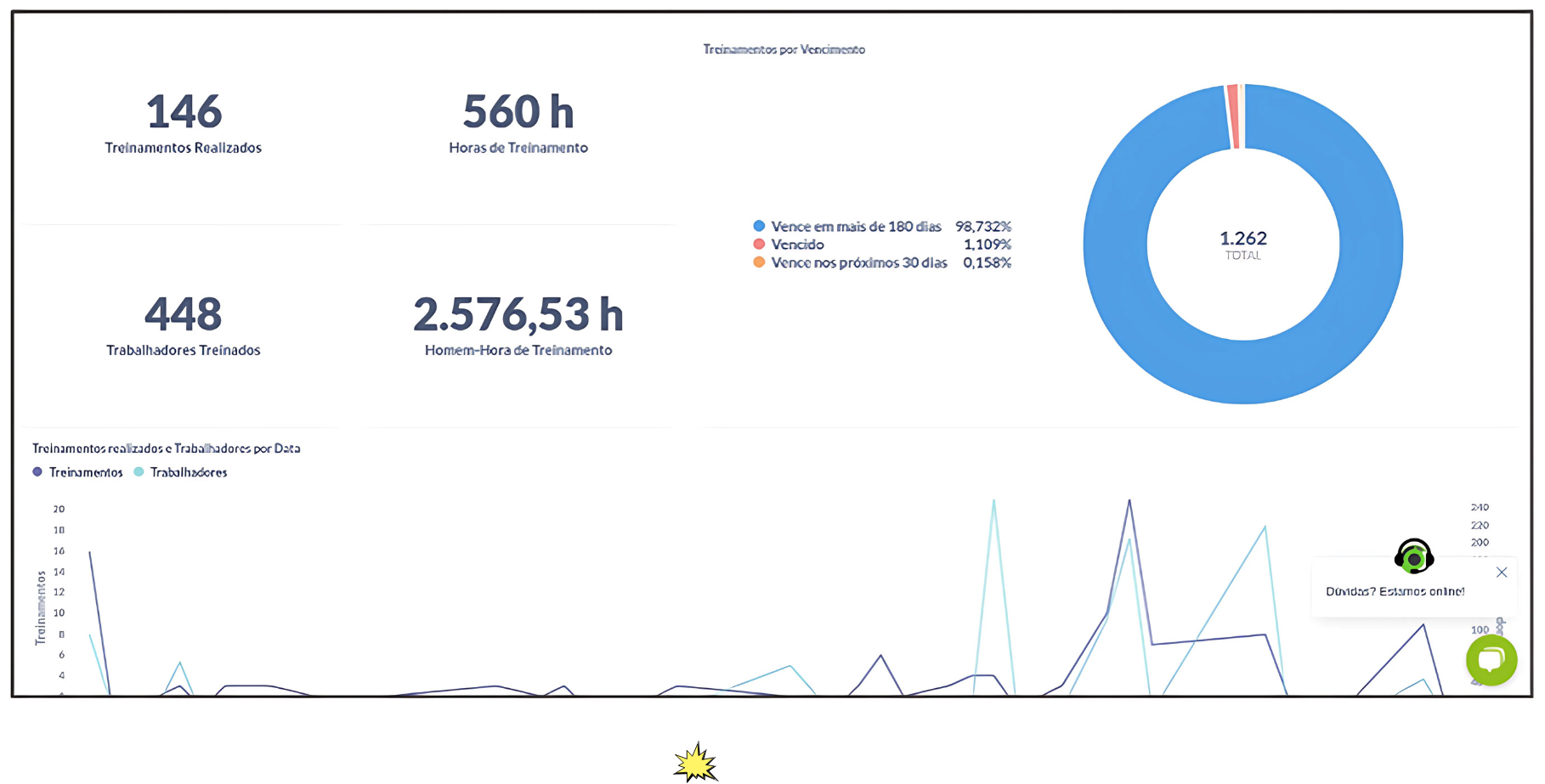Close the Dúvidas chat popup
This screenshot has width=1545, height=784.
pos(1502,572)
